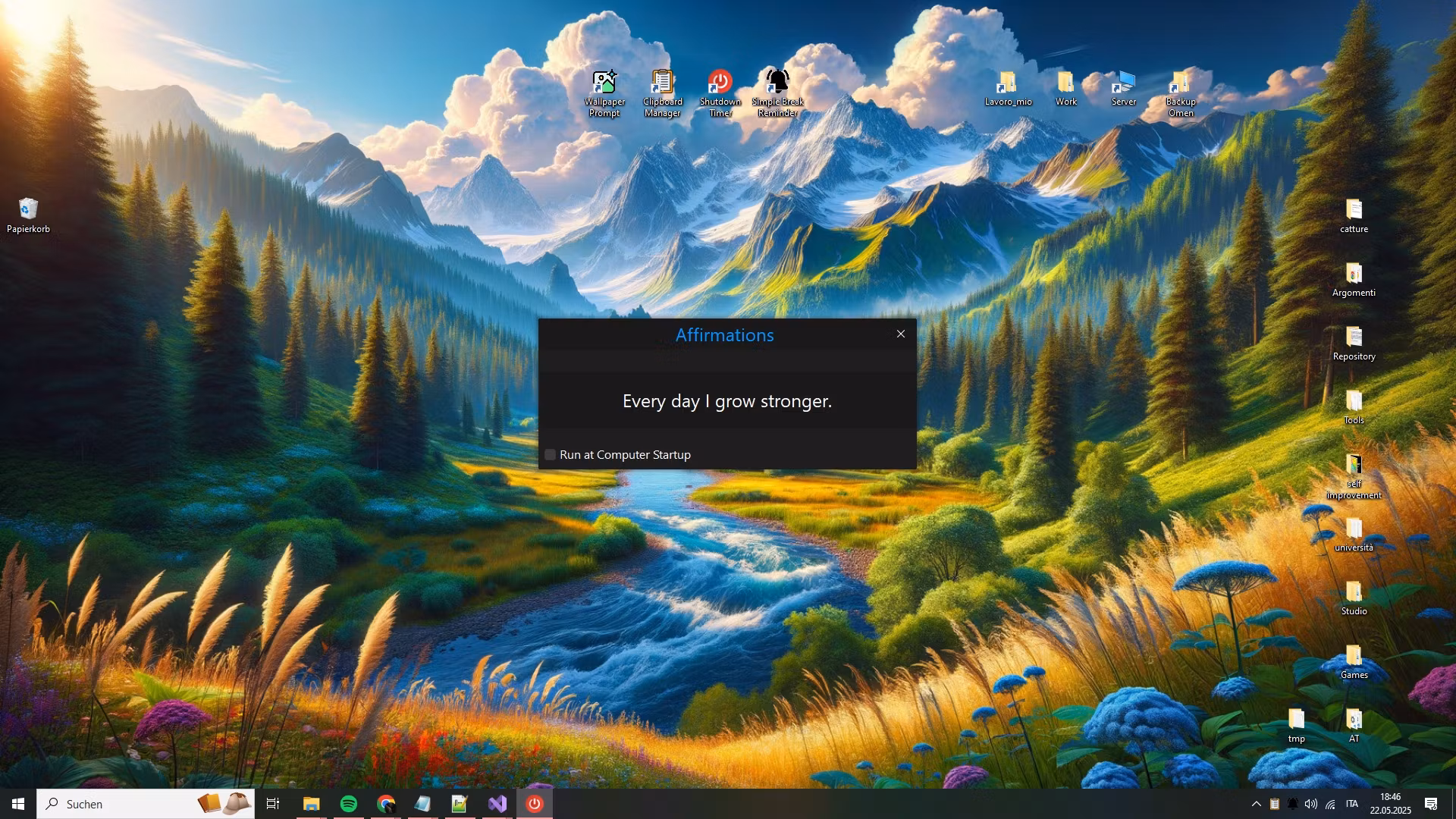The image size is (1456, 819).
Task: Open the Wallpaper Prompt desktop shortcut
Action: [x=604, y=93]
